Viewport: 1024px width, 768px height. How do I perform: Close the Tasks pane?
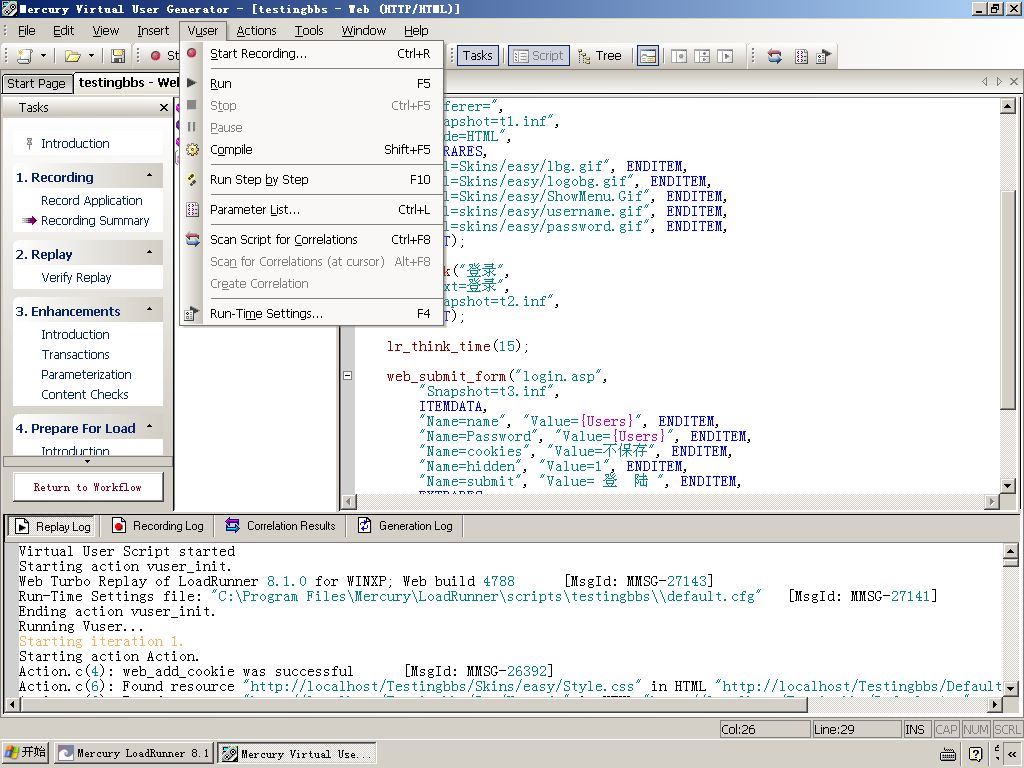coord(163,108)
